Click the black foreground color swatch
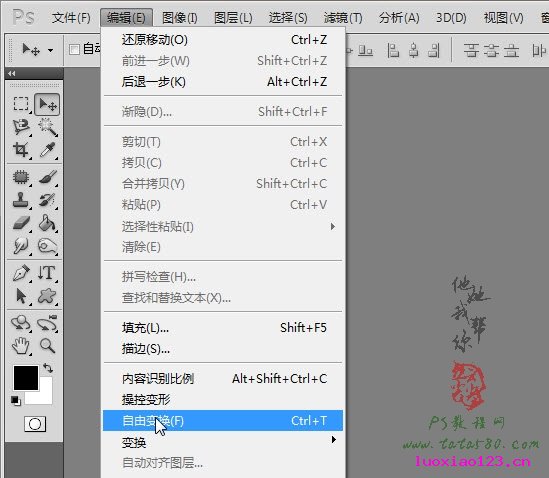The width and height of the screenshot is (549, 478). point(26,377)
